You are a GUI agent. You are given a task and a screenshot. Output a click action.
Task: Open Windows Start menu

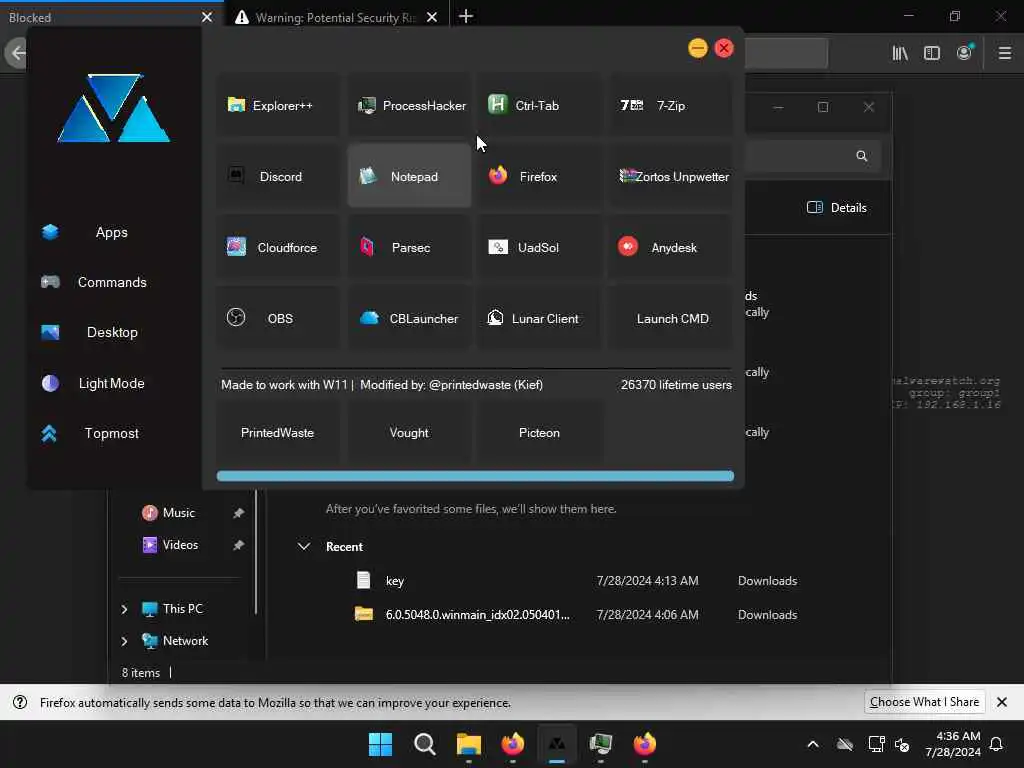tap(380, 744)
